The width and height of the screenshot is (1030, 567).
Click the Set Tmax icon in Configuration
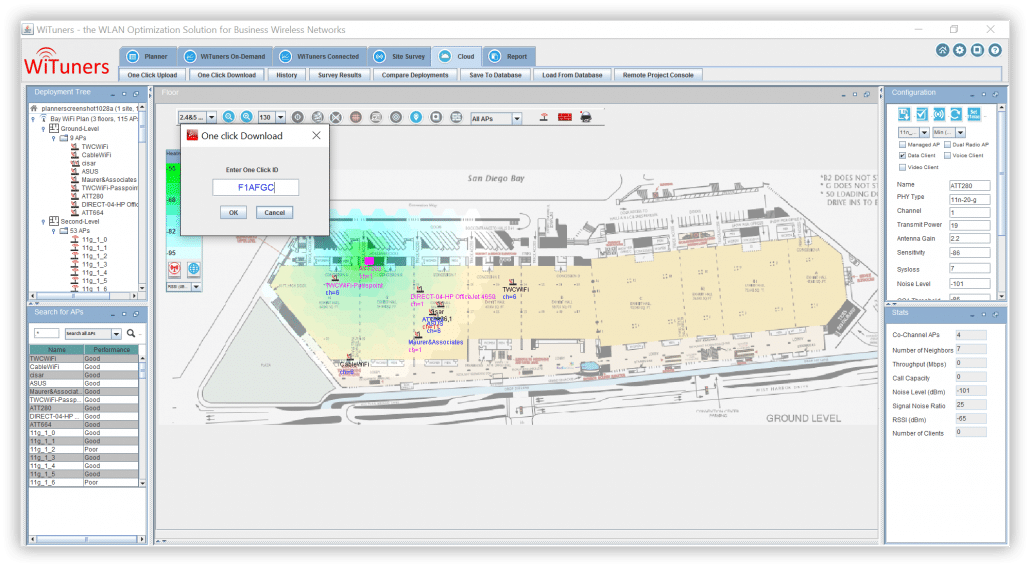click(974, 114)
